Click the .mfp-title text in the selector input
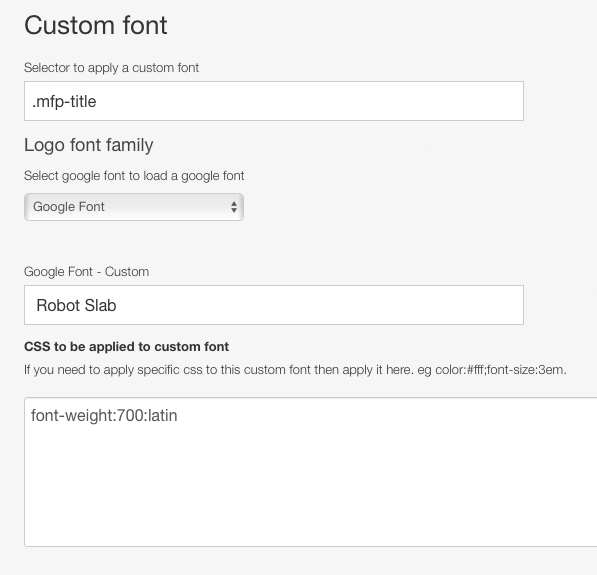The width and height of the screenshot is (597, 575). click(64, 102)
